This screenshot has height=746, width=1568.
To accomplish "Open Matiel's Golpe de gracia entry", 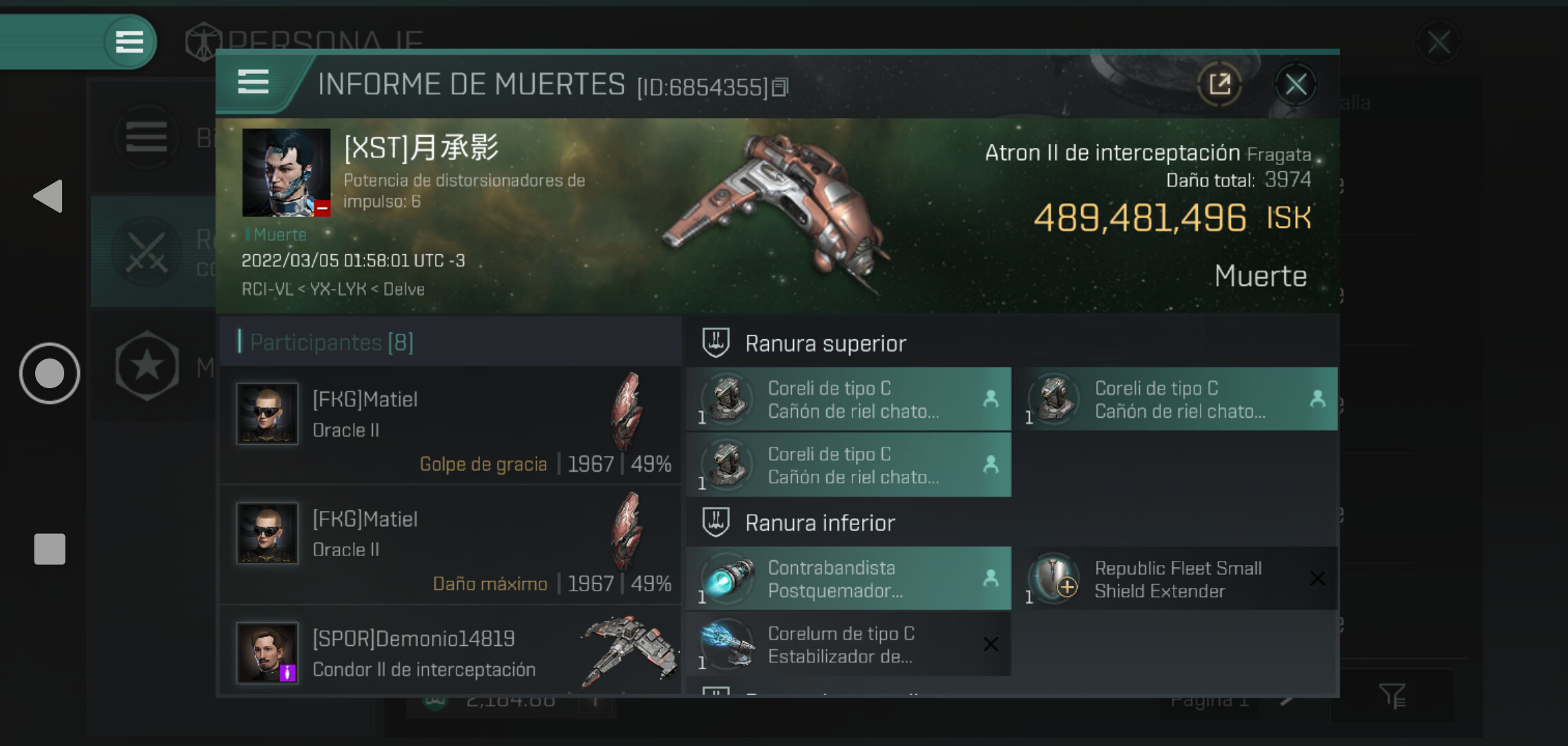I will coord(450,424).
